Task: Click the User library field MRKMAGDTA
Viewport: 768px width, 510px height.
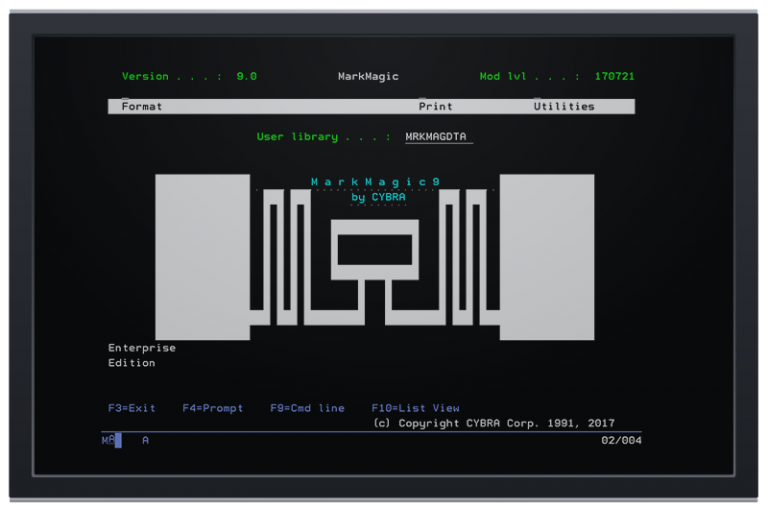Action: 438,137
